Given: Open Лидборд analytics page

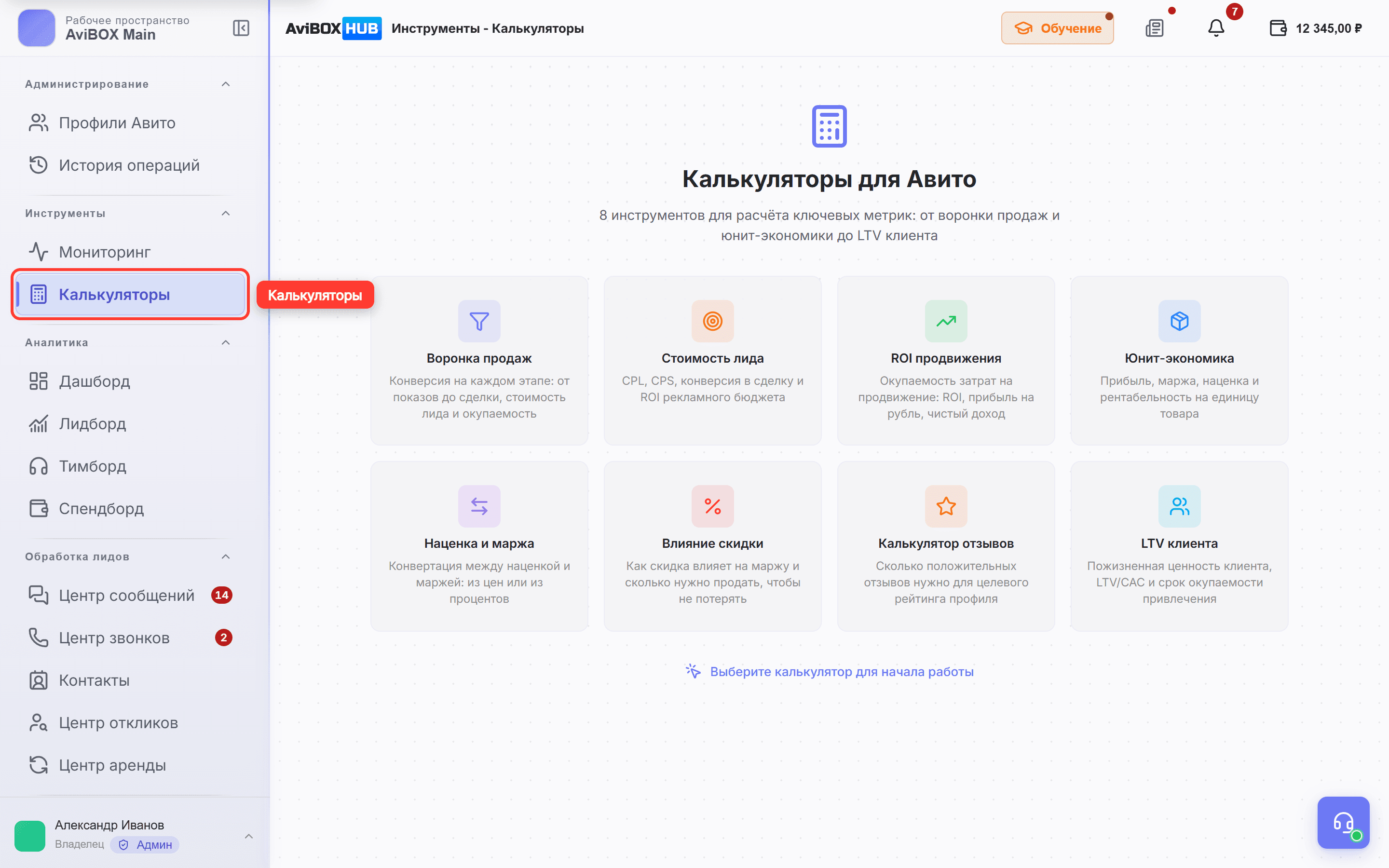Looking at the screenshot, I should click(x=130, y=424).
